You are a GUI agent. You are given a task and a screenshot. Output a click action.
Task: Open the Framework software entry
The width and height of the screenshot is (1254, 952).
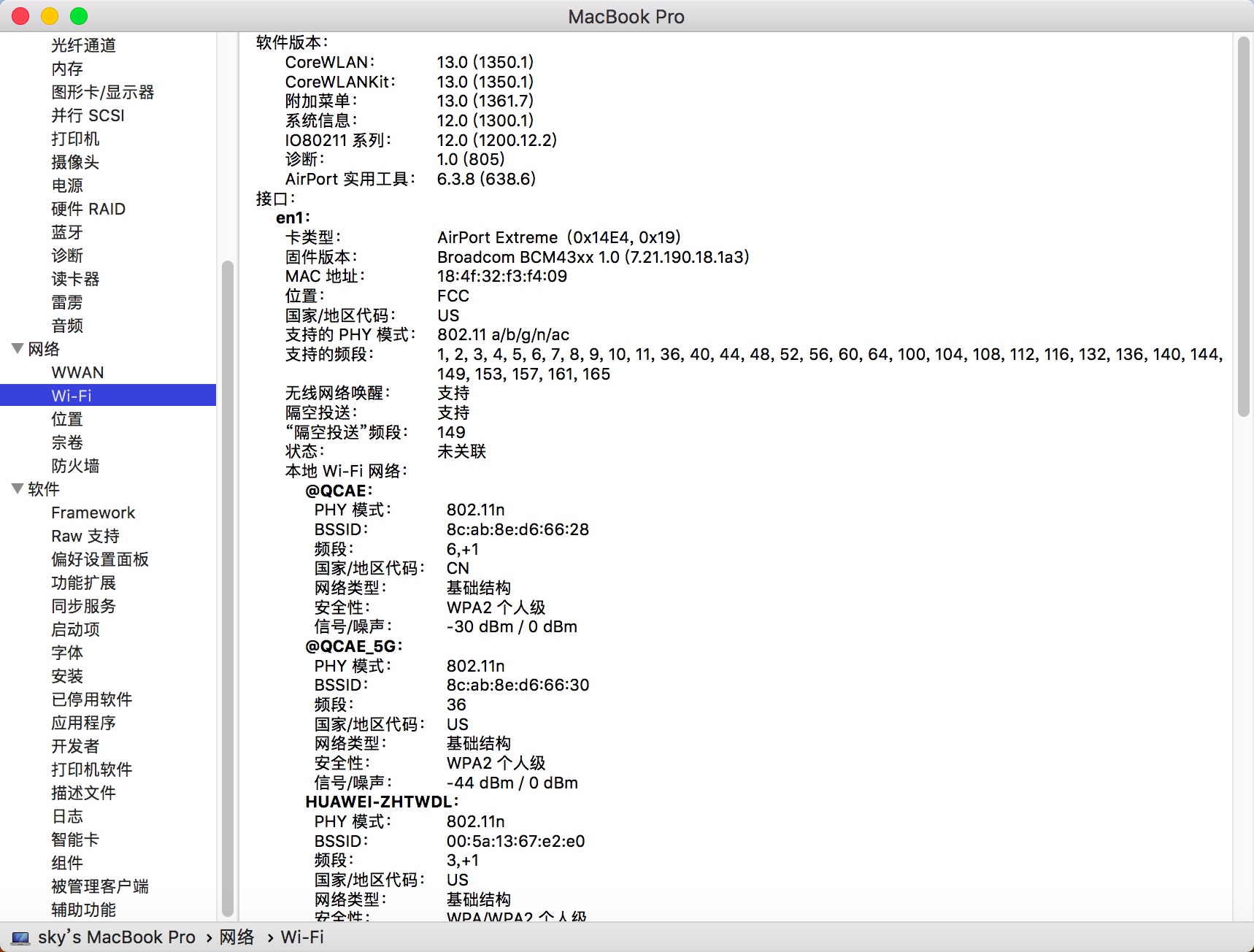pos(93,513)
